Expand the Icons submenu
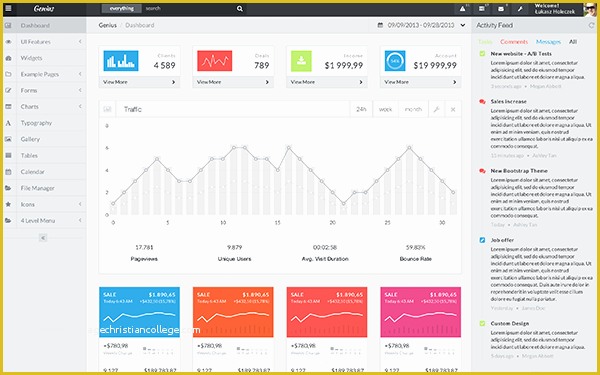The height and width of the screenshot is (375, 600). tap(80, 204)
